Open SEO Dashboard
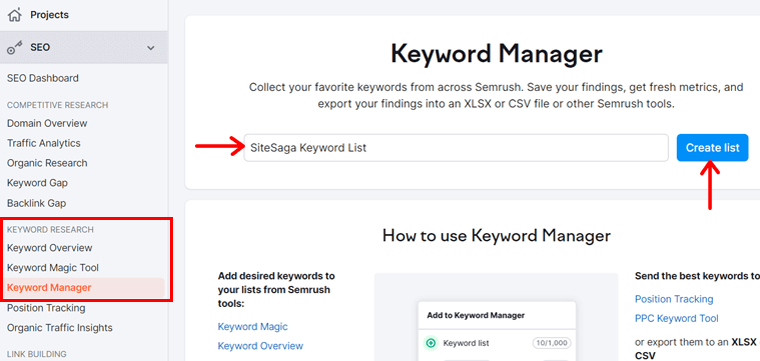 coord(43,78)
